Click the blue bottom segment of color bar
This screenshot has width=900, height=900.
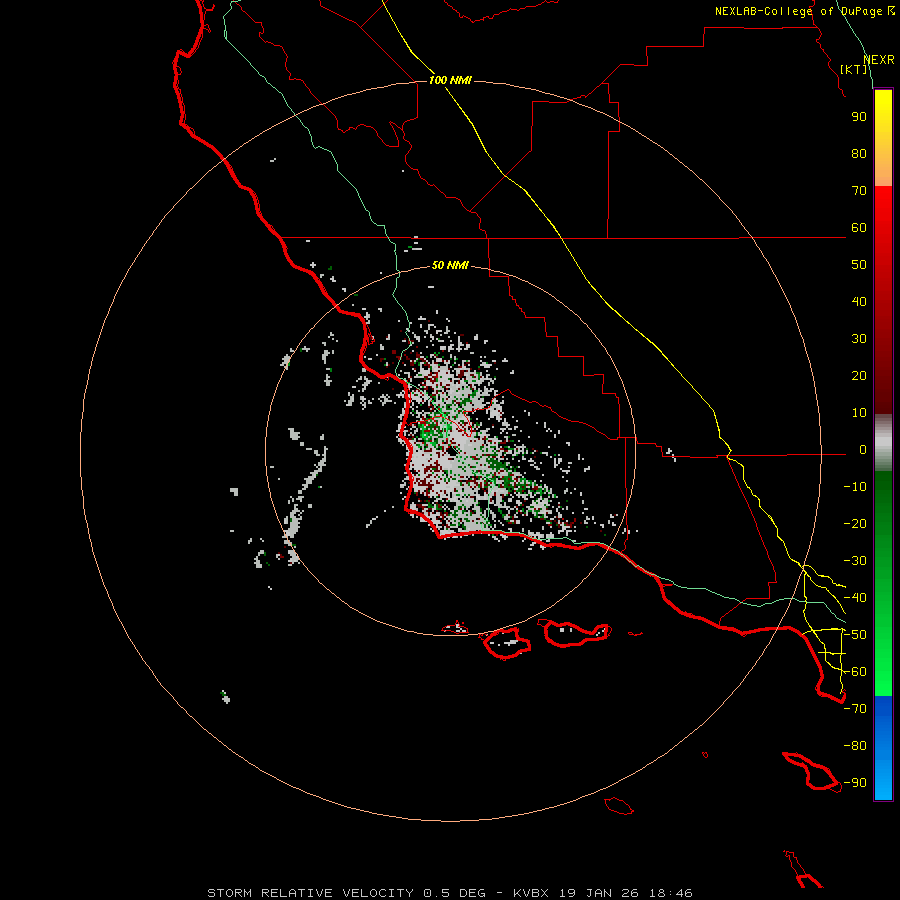(x=883, y=748)
